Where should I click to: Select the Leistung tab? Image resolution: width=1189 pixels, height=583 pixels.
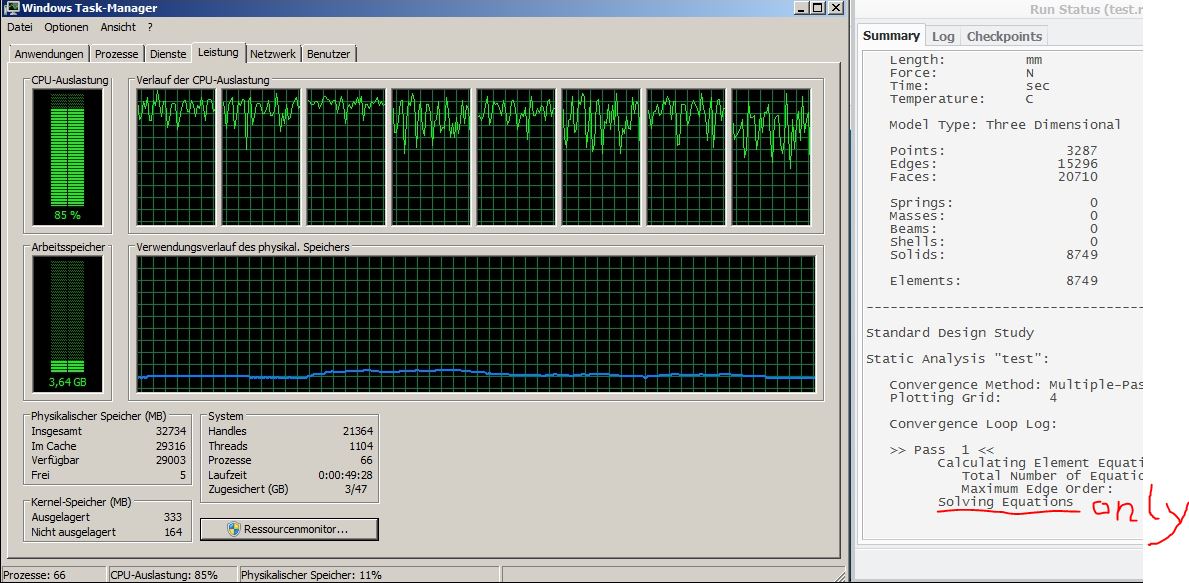click(218, 52)
